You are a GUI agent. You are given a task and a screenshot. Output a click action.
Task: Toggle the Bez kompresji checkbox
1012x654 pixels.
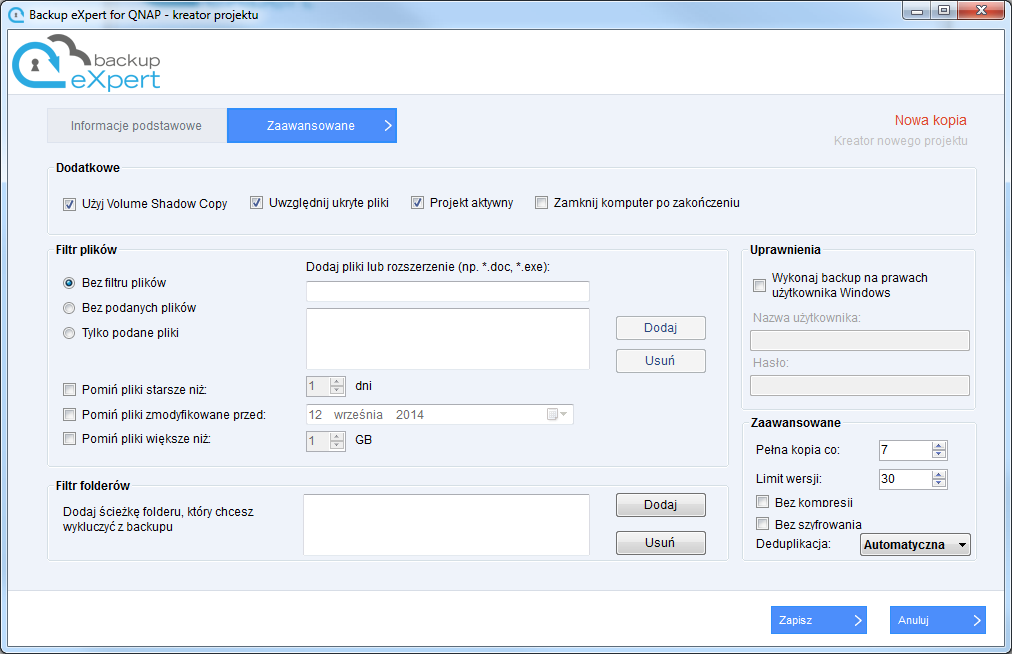(763, 502)
